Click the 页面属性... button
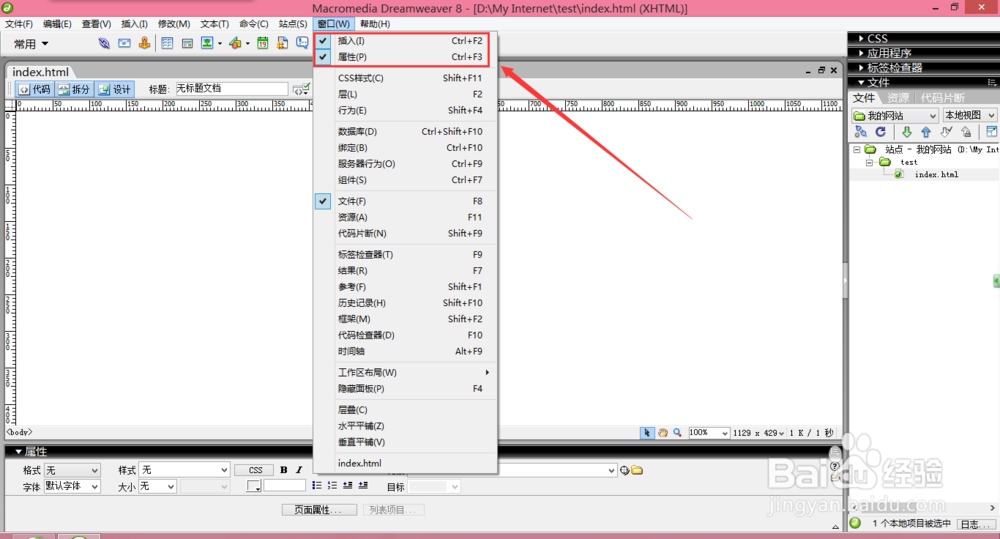This screenshot has width=1000, height=539. point(319,510)
